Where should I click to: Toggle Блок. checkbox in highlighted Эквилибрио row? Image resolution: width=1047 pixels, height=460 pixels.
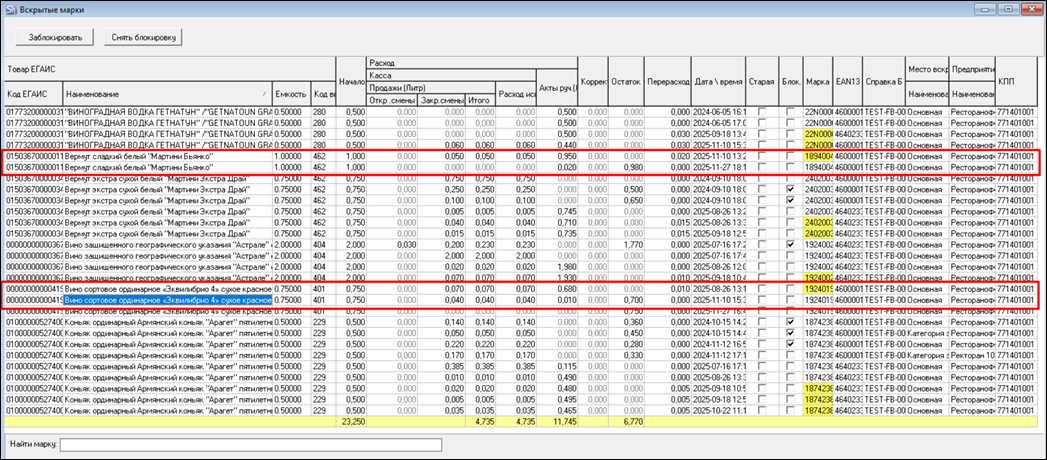click(x=790, y=298)
